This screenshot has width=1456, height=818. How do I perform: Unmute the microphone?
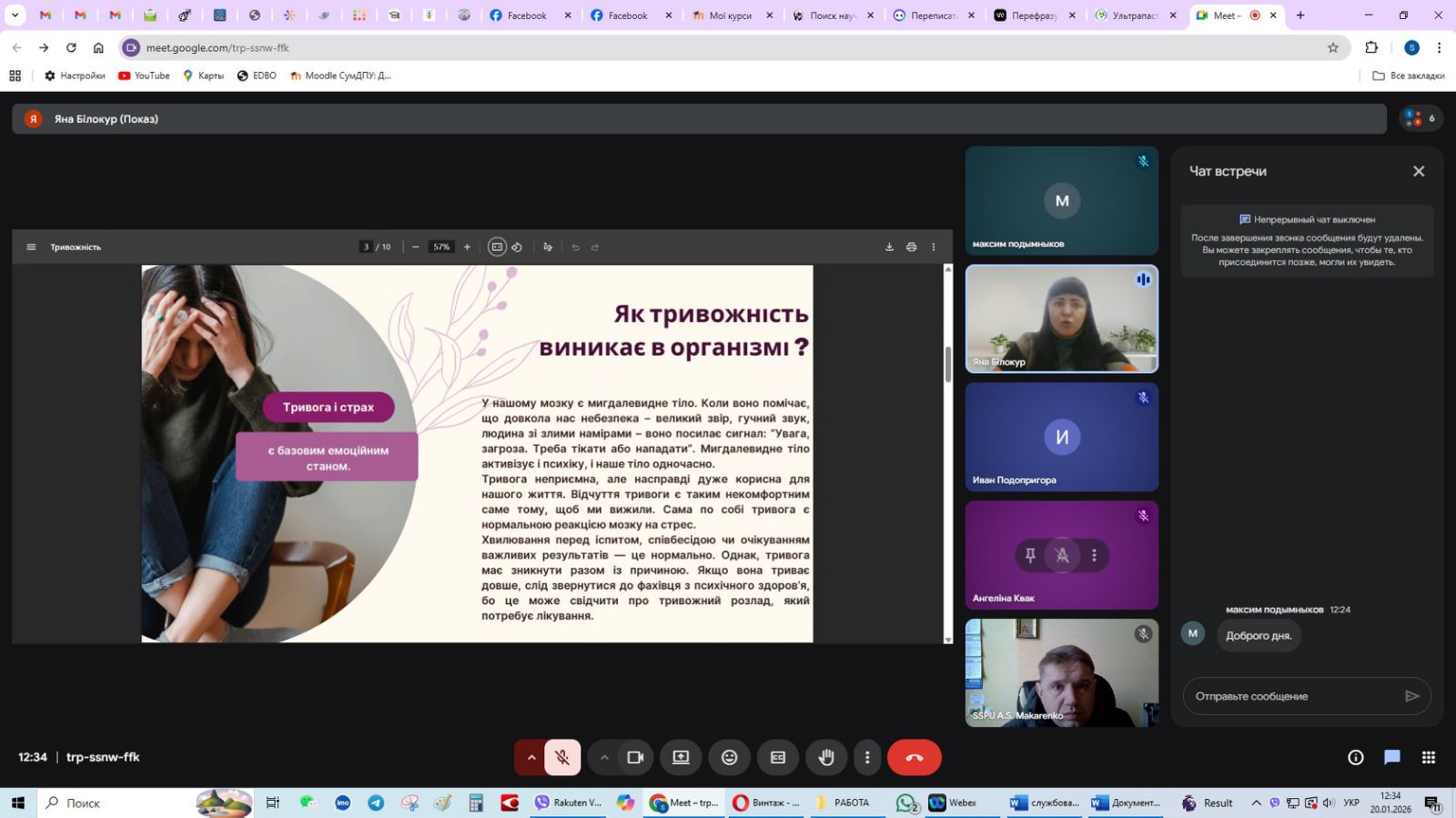tap(562, 757)
